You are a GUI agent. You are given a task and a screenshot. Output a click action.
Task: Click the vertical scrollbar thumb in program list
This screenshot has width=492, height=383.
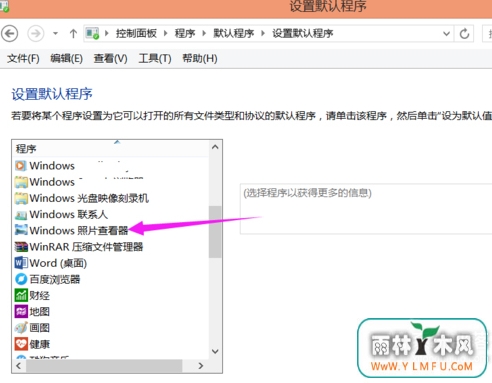(215, 232)
